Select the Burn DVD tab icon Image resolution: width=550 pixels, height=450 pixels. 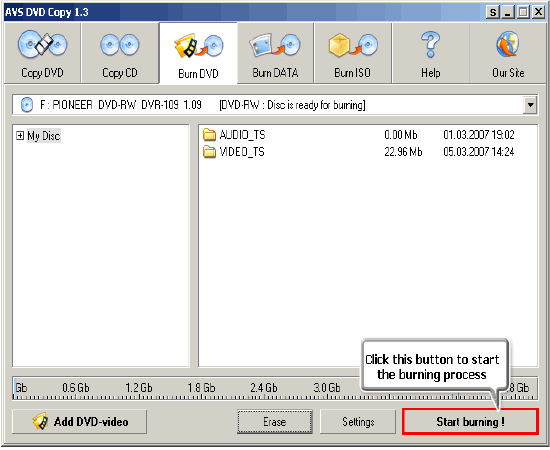click(199, 46)
